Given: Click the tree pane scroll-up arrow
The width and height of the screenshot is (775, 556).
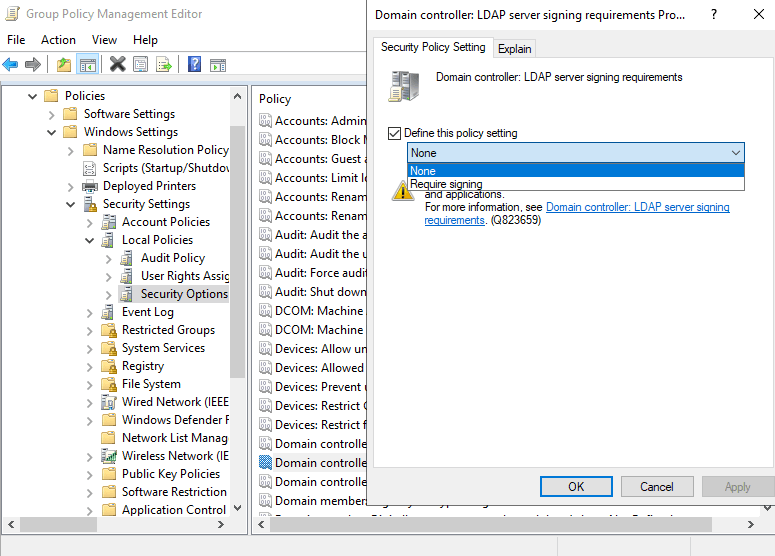Looking at the screenshot, I should pyautogui.click(x=237, y=96).
